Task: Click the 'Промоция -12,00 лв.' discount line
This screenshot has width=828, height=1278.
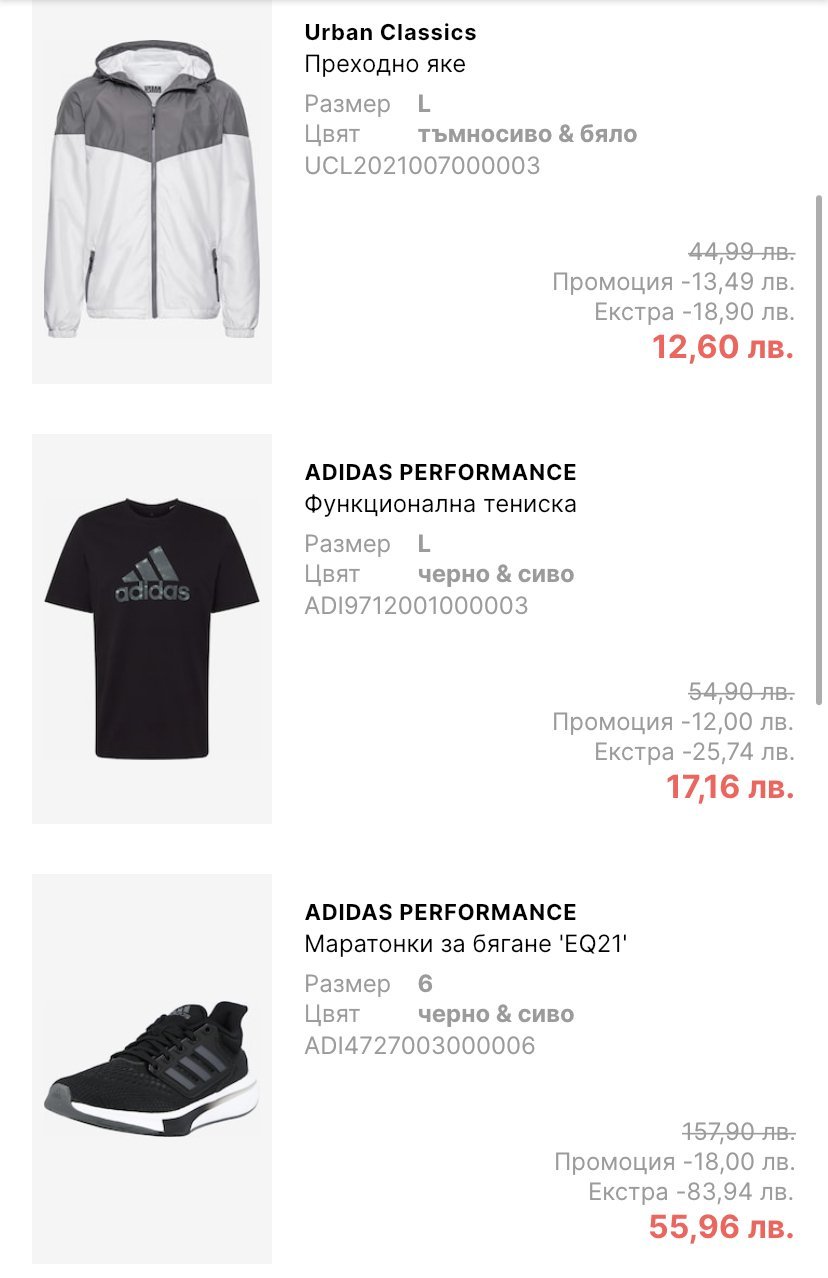Action: click(673, 722)
